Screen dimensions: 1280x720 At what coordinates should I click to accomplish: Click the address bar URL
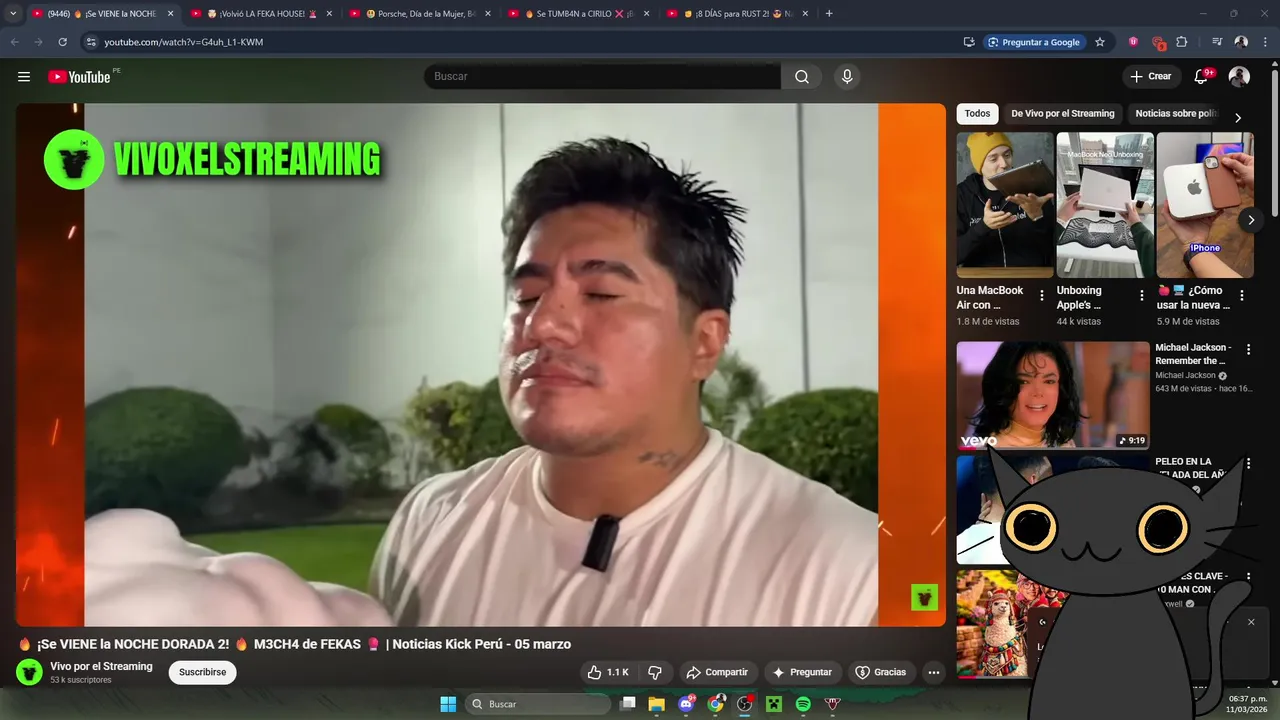point(184,42)
